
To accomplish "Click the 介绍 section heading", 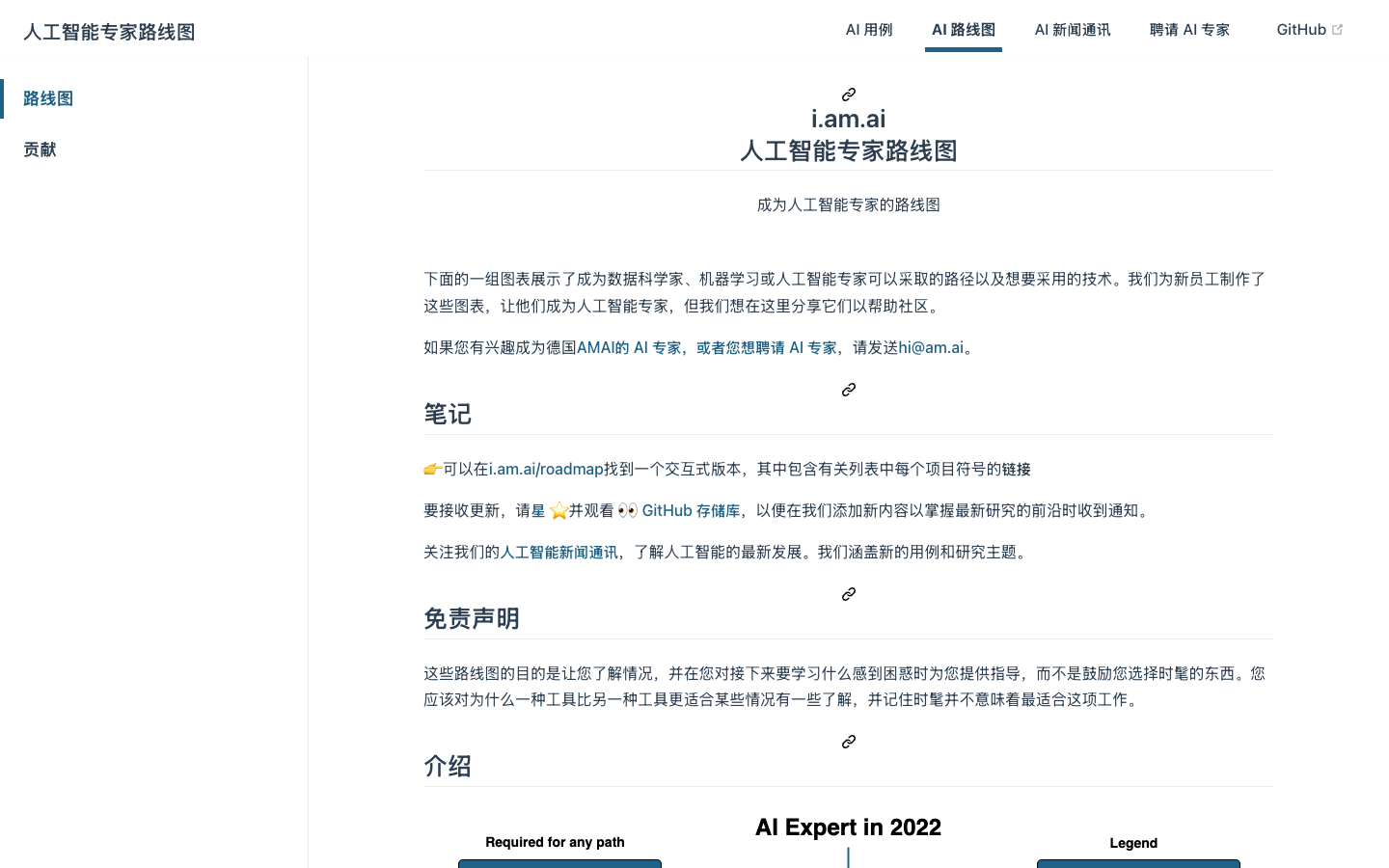I will 448,766.
